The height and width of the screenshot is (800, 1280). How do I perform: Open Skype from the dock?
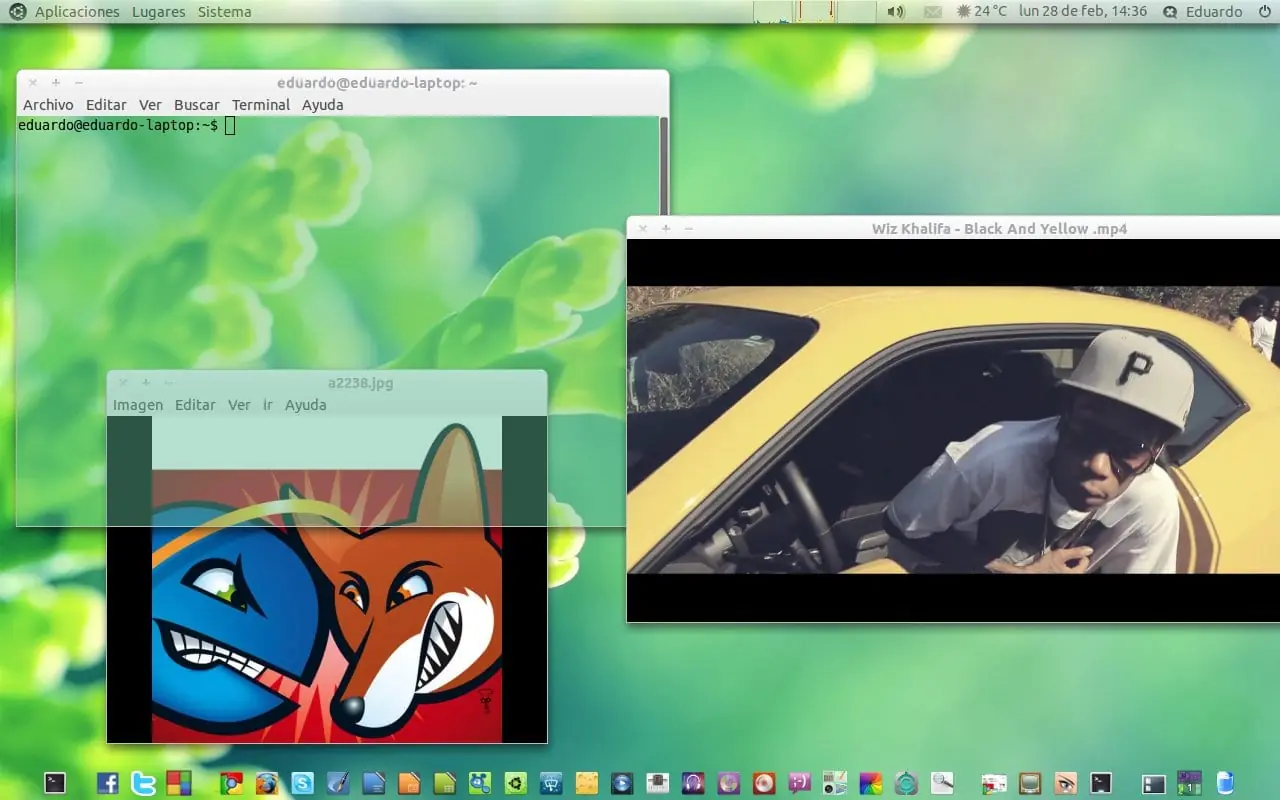click(302, 784)
